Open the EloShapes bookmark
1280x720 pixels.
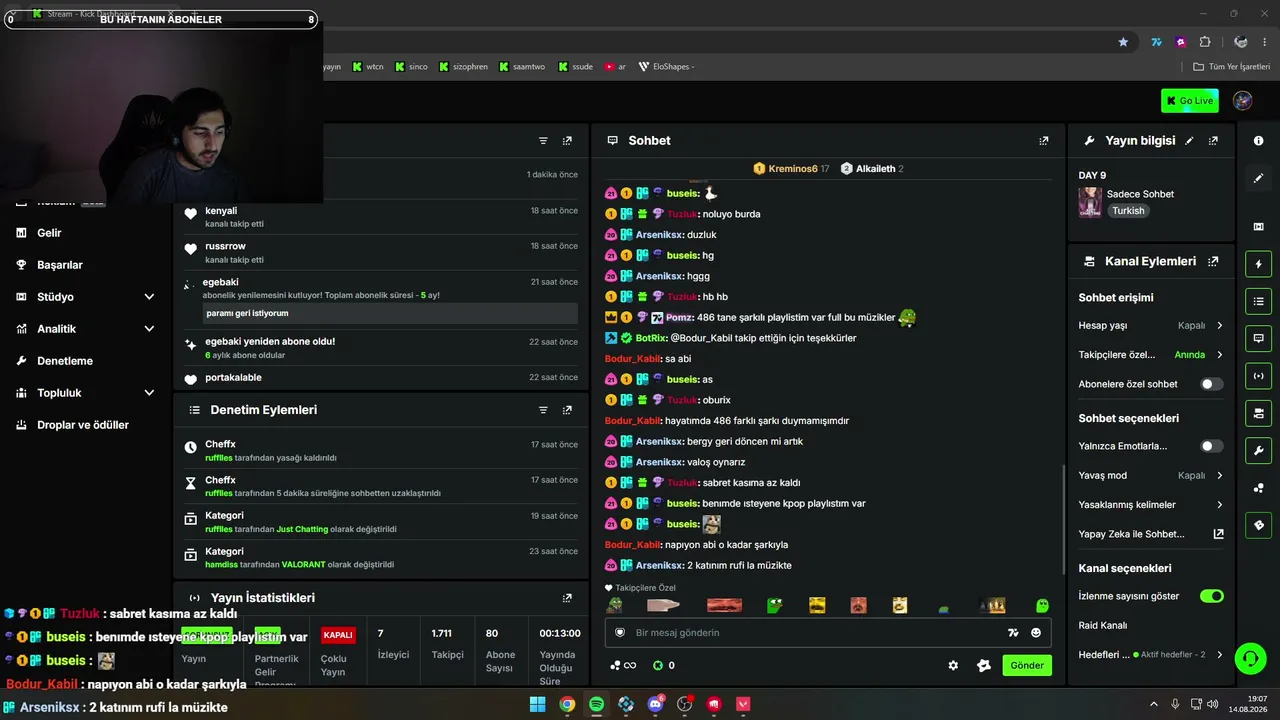[x=666, y=67]
